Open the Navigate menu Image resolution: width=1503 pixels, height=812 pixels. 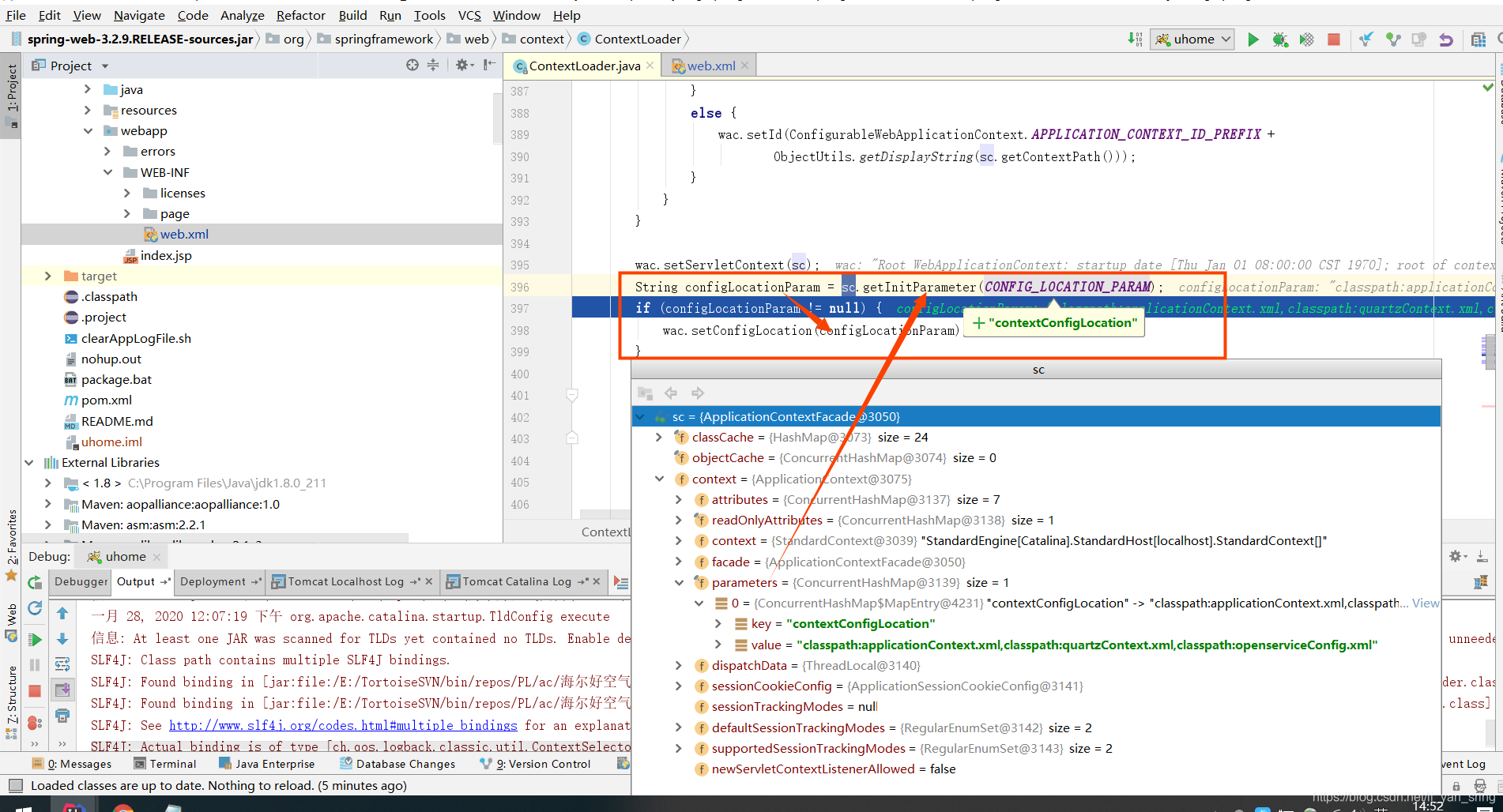(139, 15)
